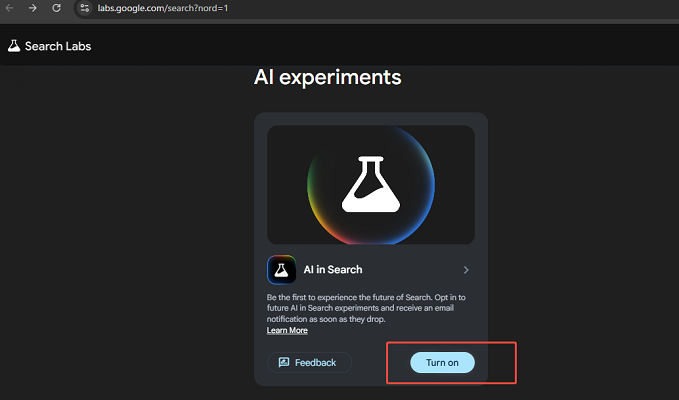Open site information icon in address bar
This screenshot has height=400, width=679.
pos(84,8)
